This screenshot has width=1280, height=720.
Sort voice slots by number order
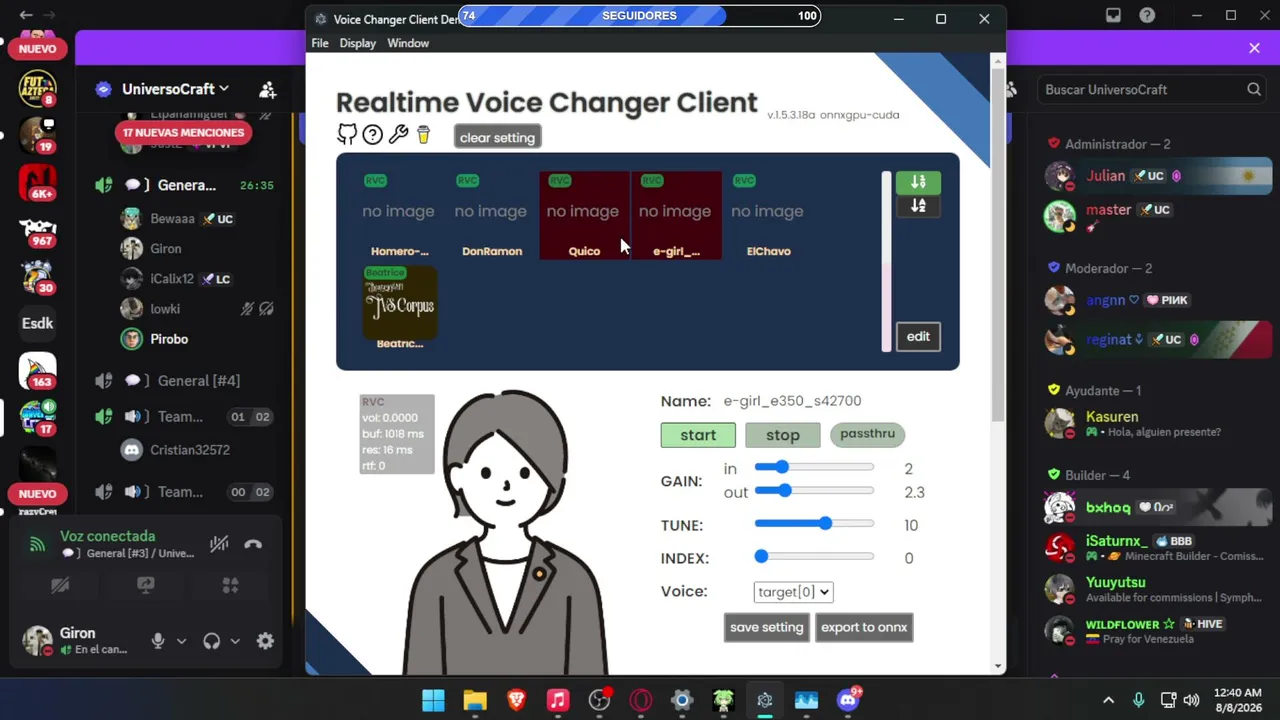coord(918,182)
